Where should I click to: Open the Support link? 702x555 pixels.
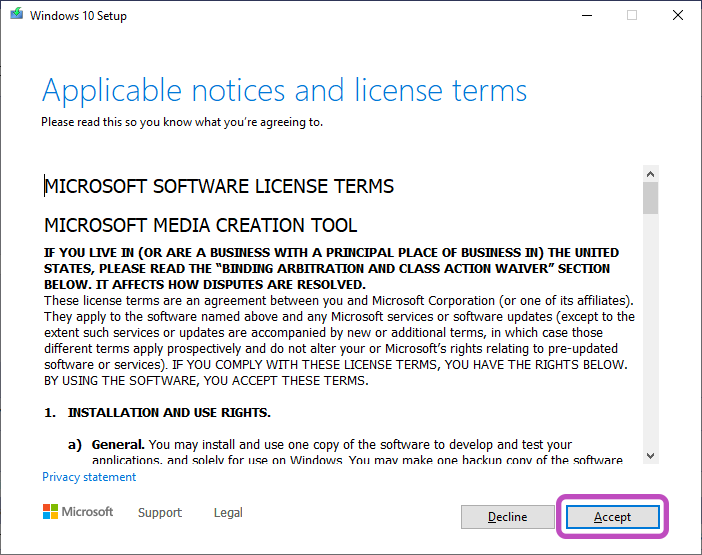(160, 512)
